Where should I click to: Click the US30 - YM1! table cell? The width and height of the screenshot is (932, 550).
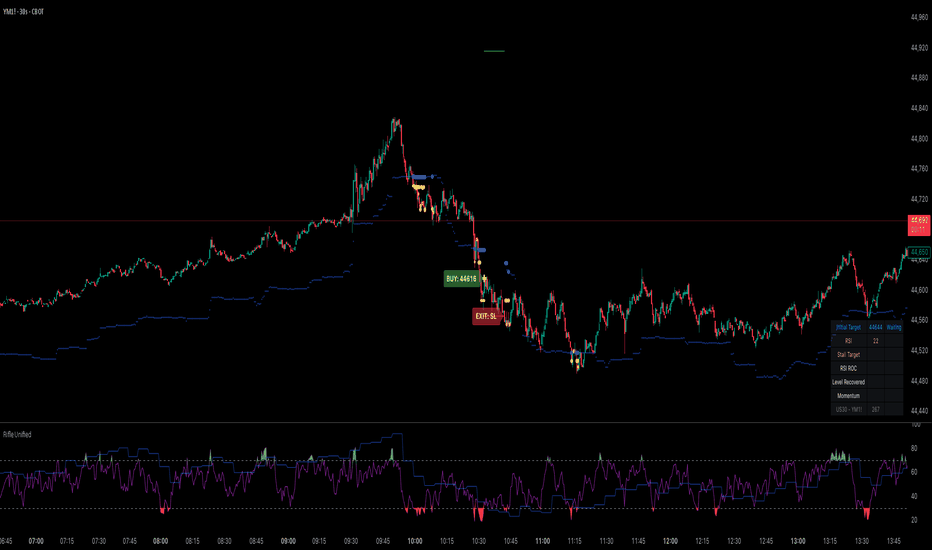click(x=848, y=409)
